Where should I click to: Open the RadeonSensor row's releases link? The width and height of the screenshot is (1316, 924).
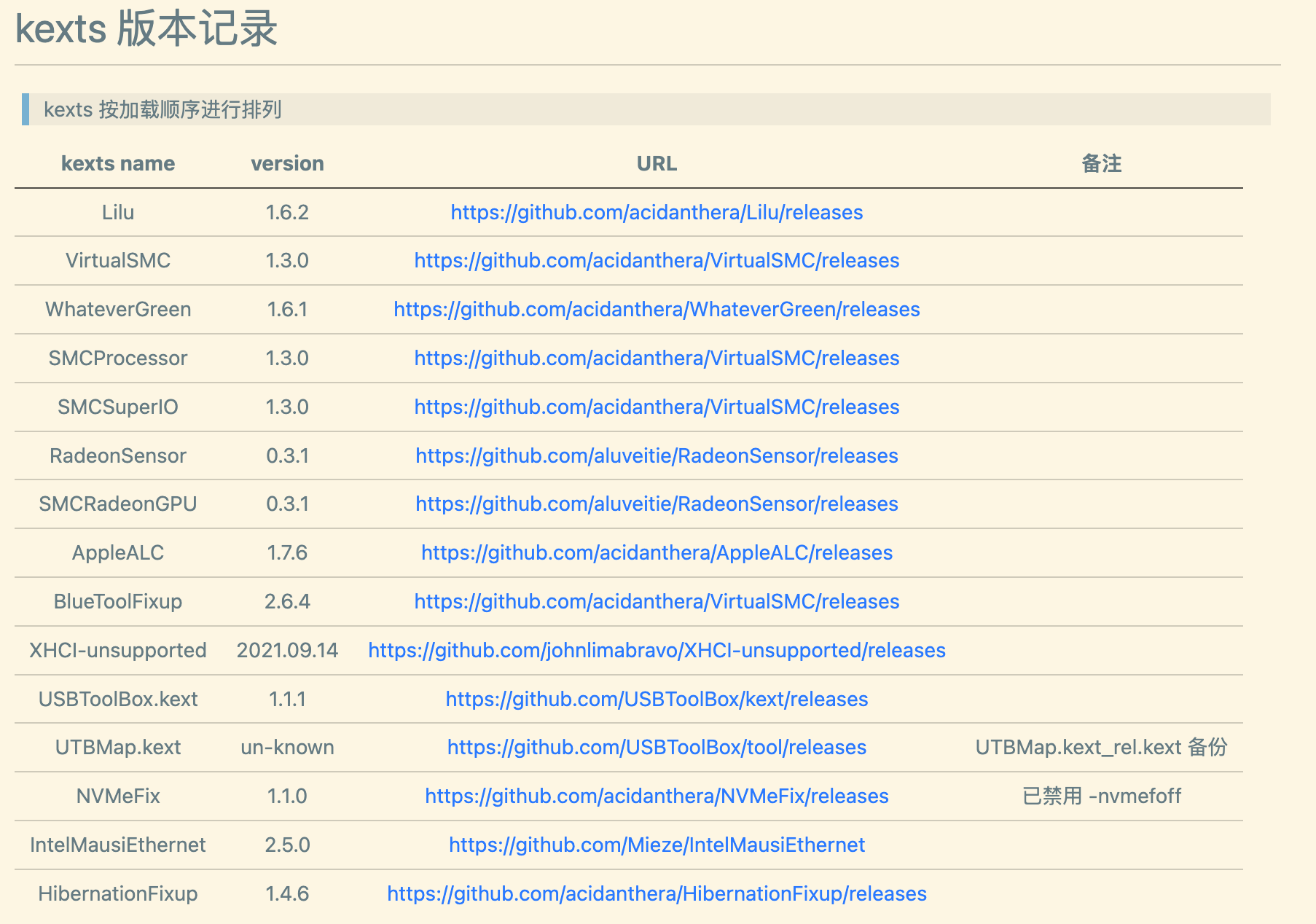pyautogui.click(x=657, y=455)
